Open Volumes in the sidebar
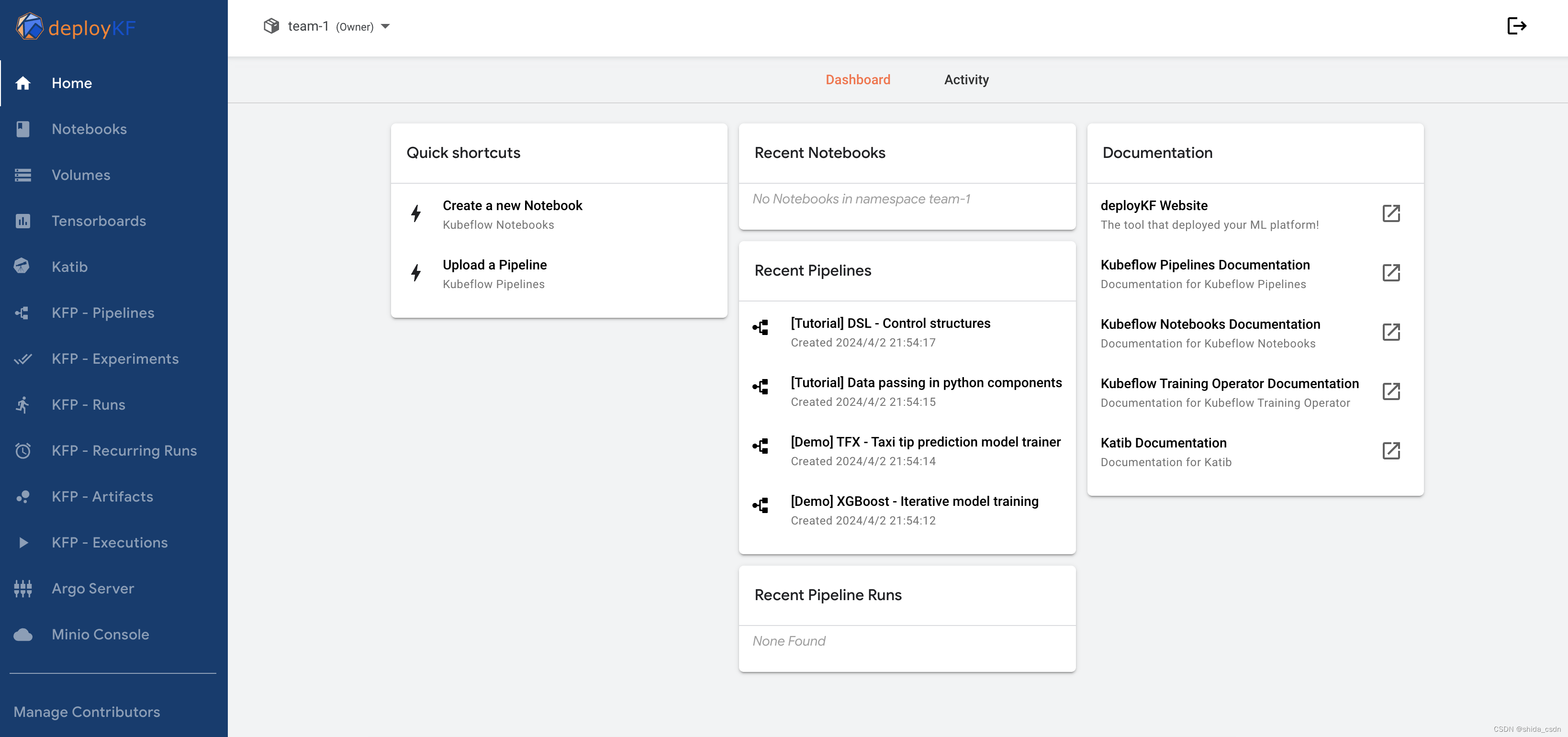The image size is (1568, 737). click(114, 175)
